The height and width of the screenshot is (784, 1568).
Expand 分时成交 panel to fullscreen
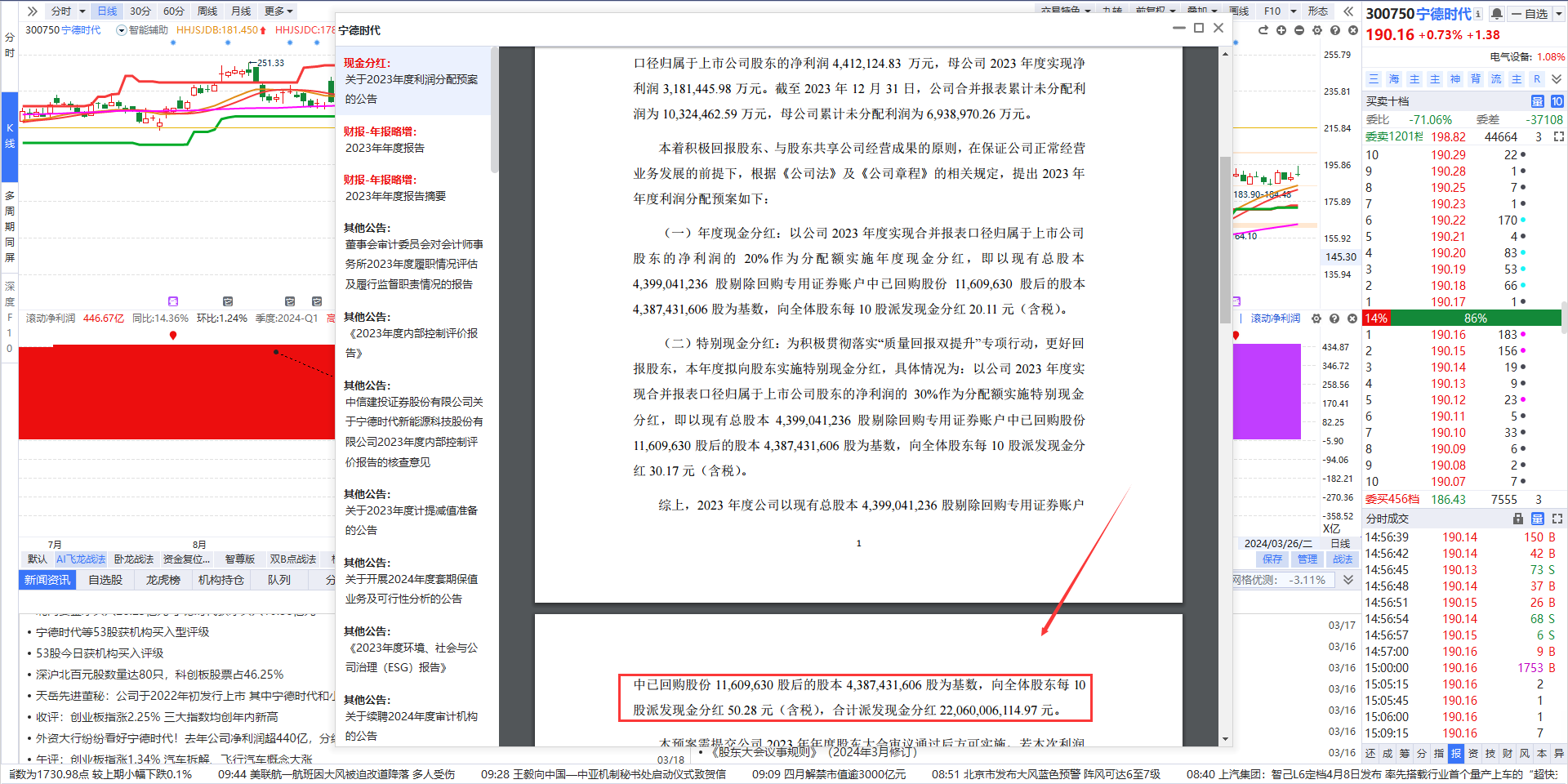[1557, 519]
